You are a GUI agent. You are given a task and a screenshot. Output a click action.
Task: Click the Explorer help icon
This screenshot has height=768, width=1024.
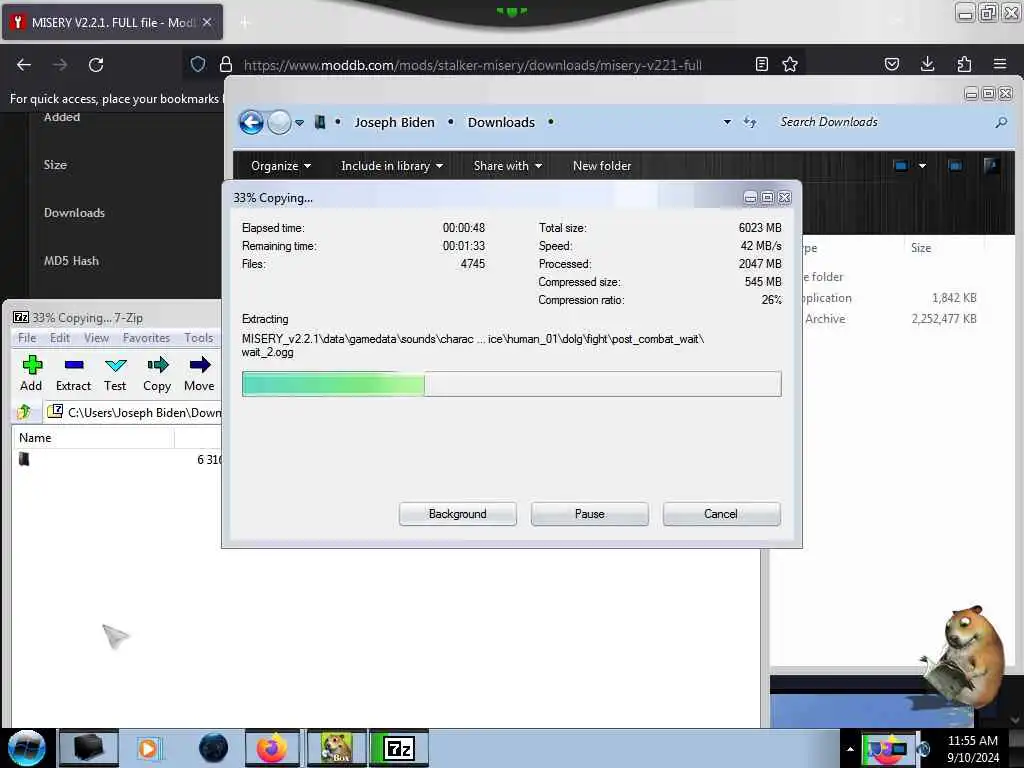click(991, 166)
